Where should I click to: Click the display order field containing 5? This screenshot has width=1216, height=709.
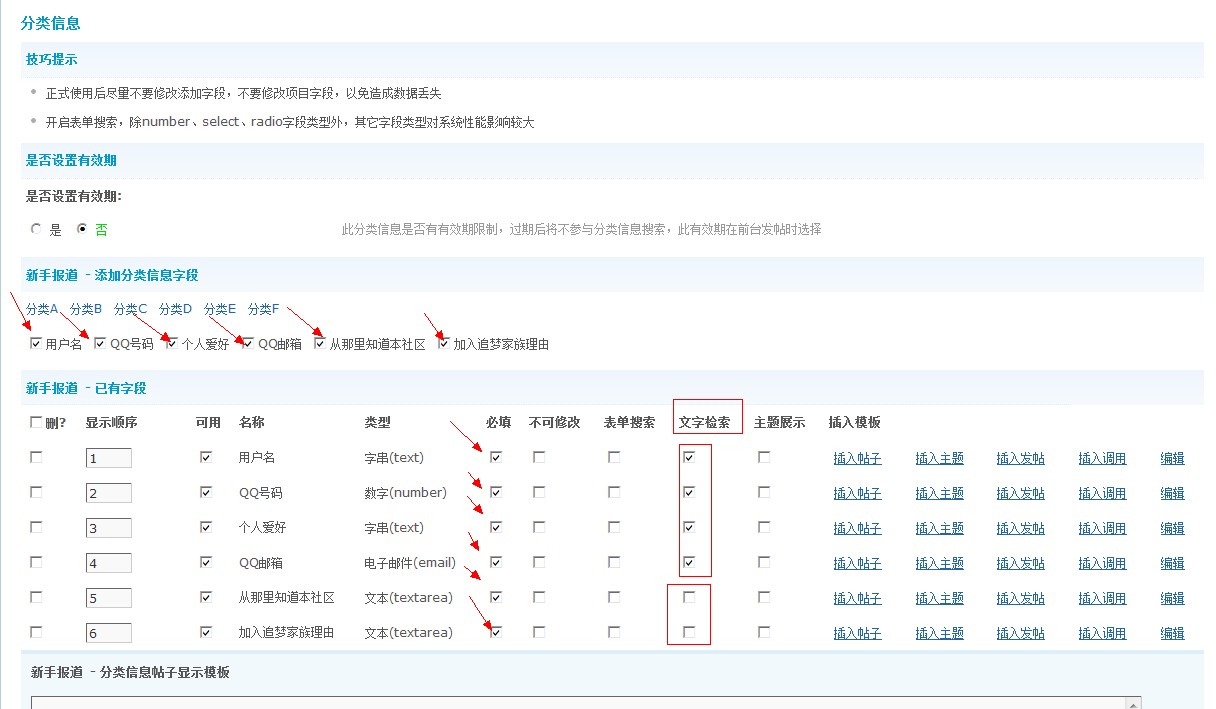(108, 598)
